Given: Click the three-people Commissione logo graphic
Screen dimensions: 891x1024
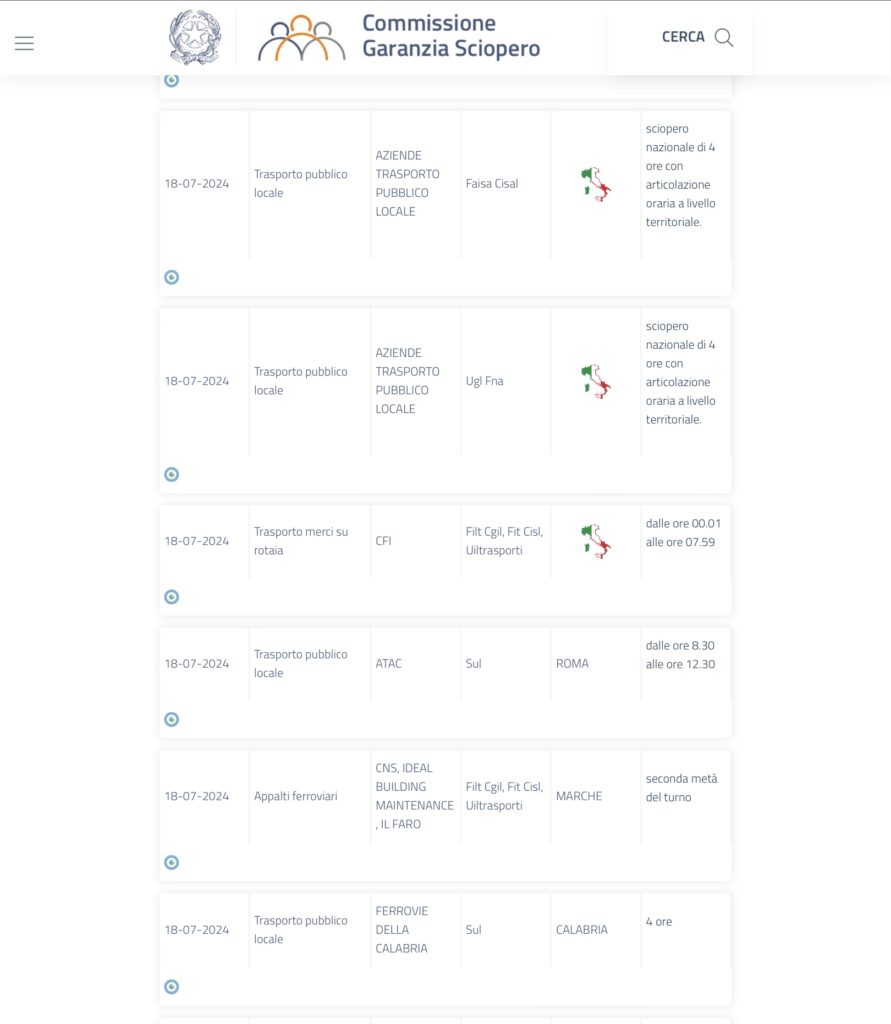Looking at the screenshot, I should pos(301,38).
